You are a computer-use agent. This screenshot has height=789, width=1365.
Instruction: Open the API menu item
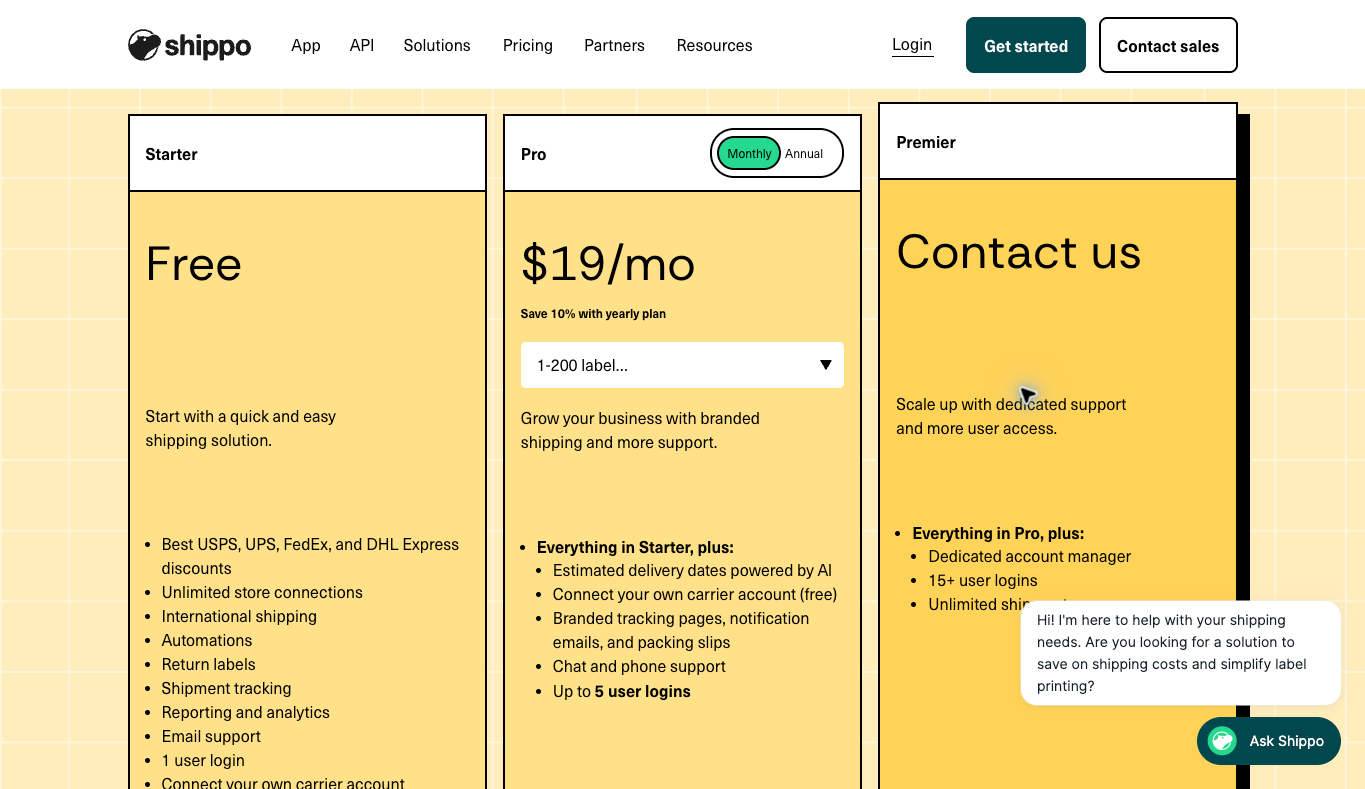(362, 45)
